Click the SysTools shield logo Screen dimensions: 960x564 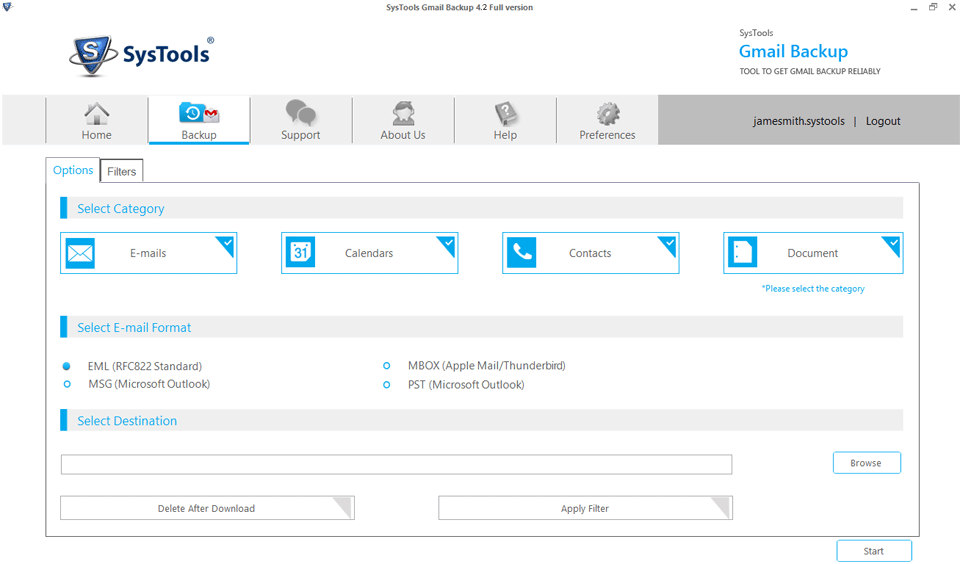pyautogui.click(x=92, y=55)
